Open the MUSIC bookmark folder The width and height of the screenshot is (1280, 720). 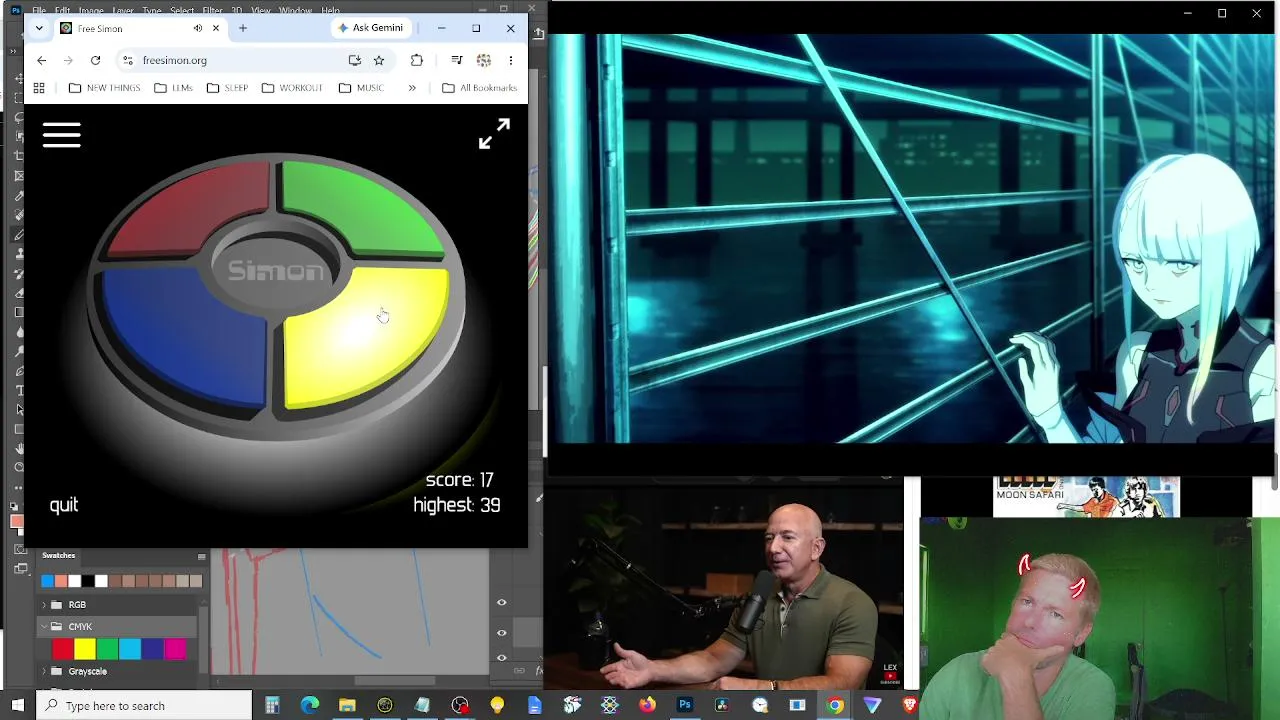(x=361, y=88)
